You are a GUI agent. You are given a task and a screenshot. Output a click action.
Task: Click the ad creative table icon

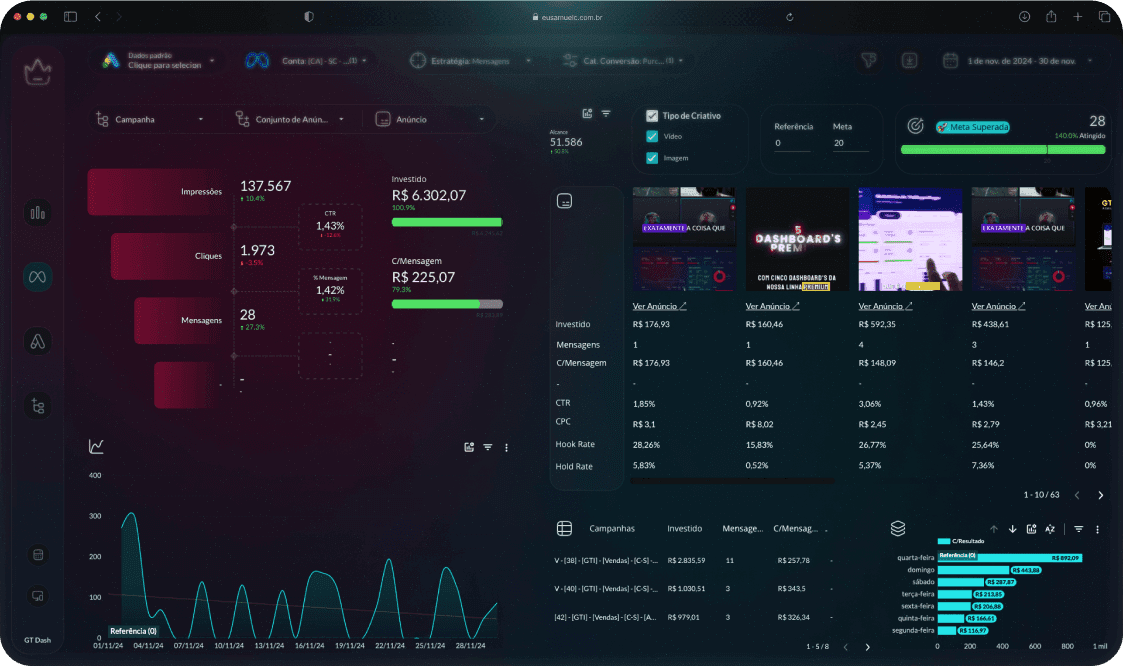click(x=564, y=201)
